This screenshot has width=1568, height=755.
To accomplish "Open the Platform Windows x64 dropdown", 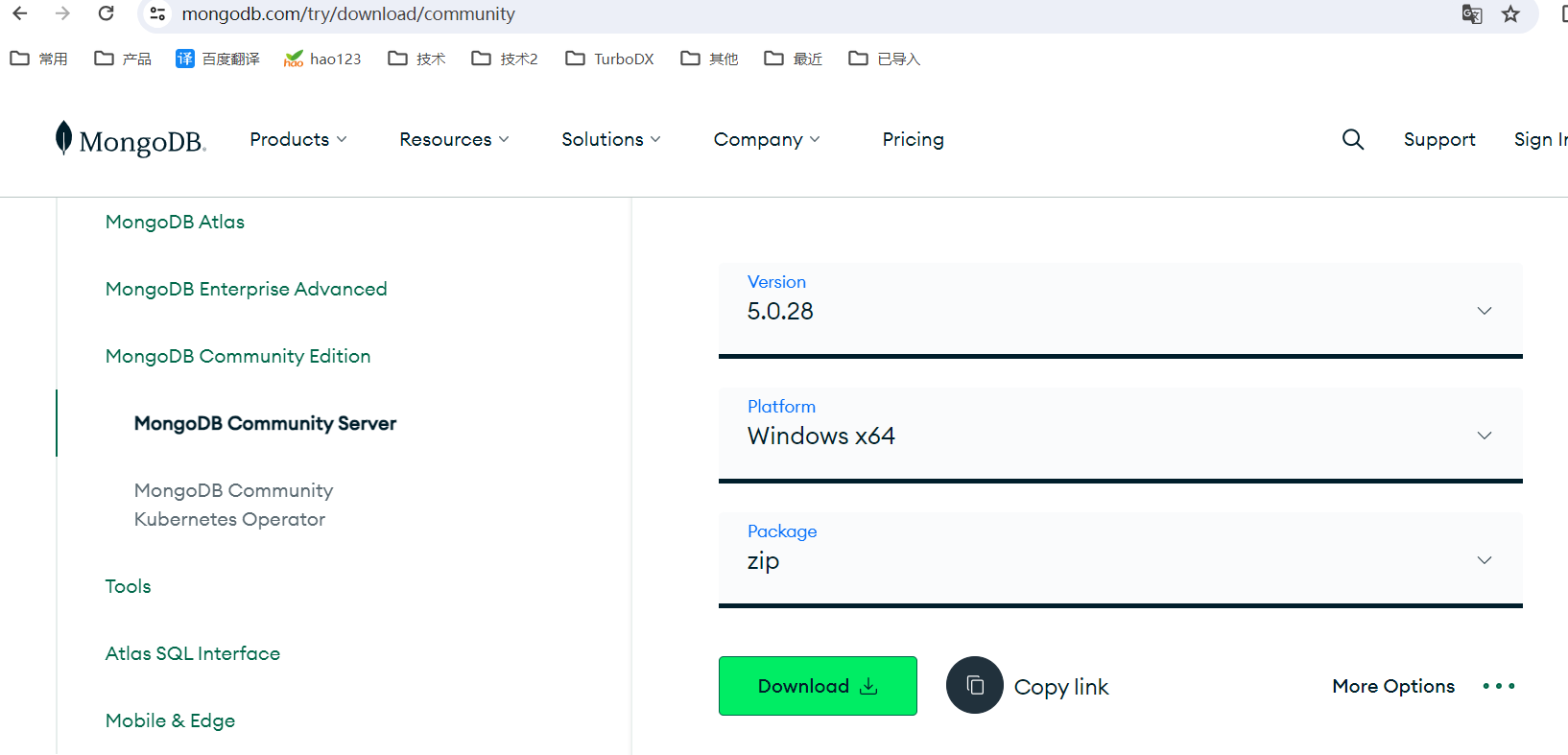I will (x=1121, y=436).
